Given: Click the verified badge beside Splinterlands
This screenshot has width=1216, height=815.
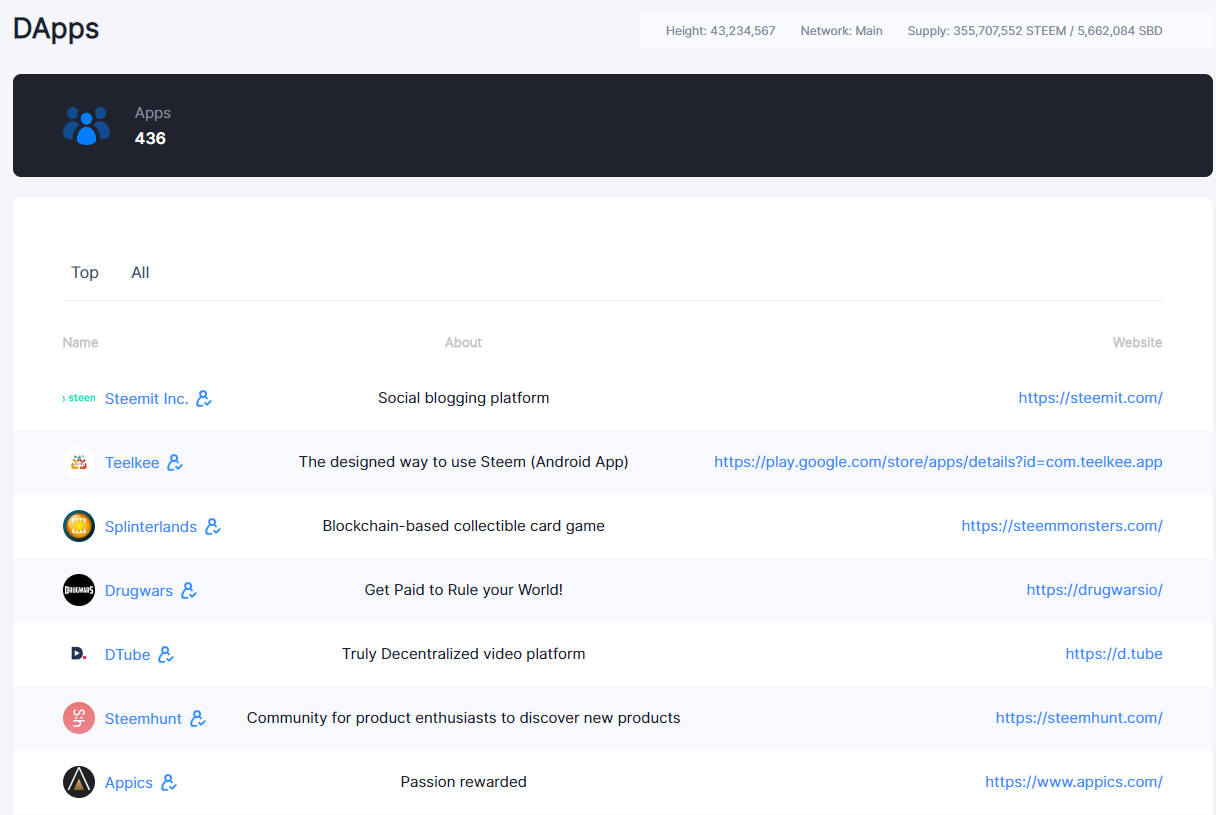Looking at the screenshot, I should (x=213, y=526).
